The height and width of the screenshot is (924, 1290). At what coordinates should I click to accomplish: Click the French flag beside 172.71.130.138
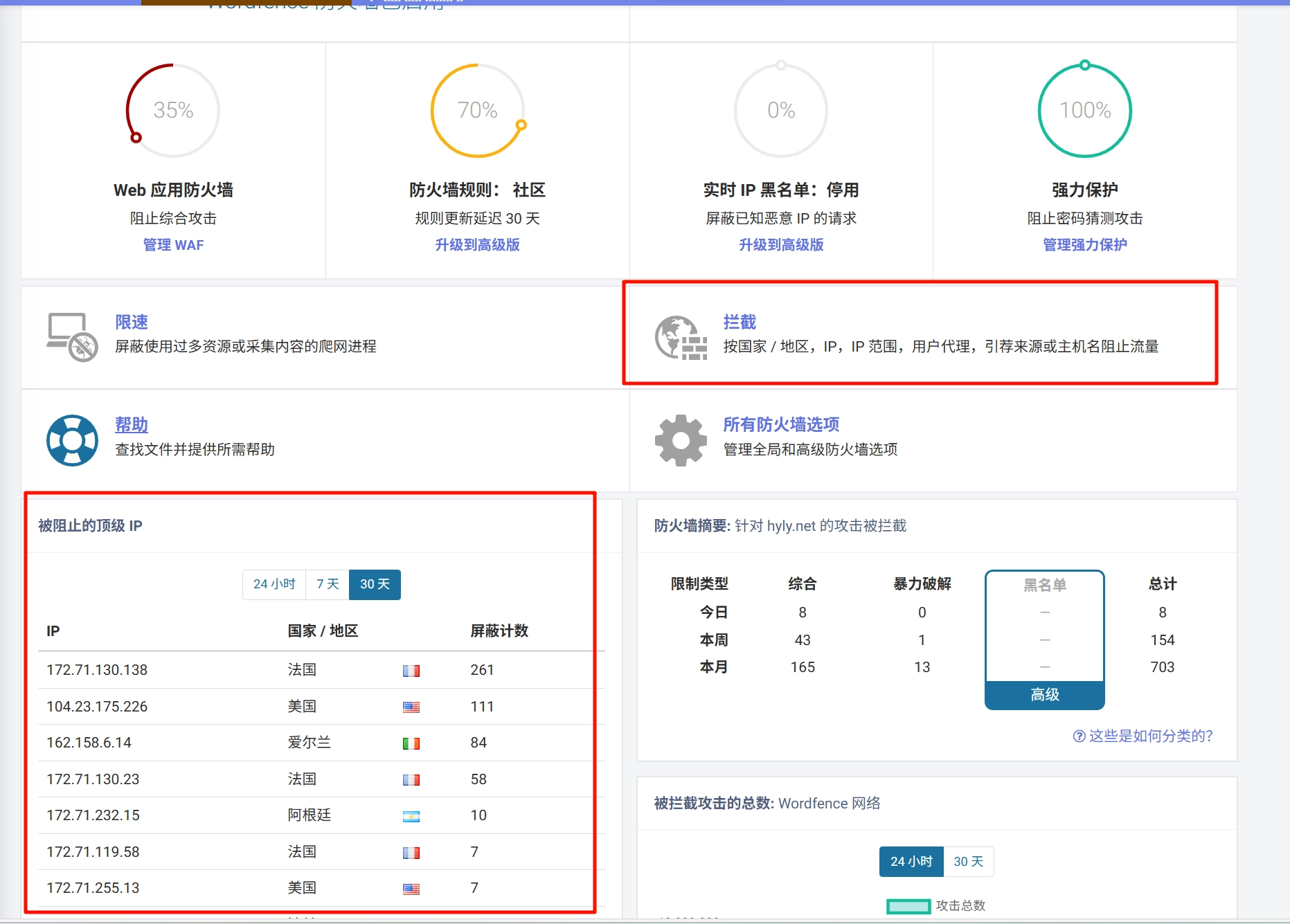click(411, 671)
